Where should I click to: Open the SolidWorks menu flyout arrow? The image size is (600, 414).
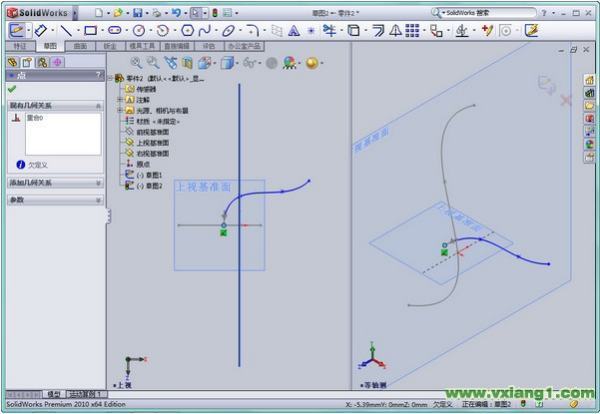(x=75, y=13)
